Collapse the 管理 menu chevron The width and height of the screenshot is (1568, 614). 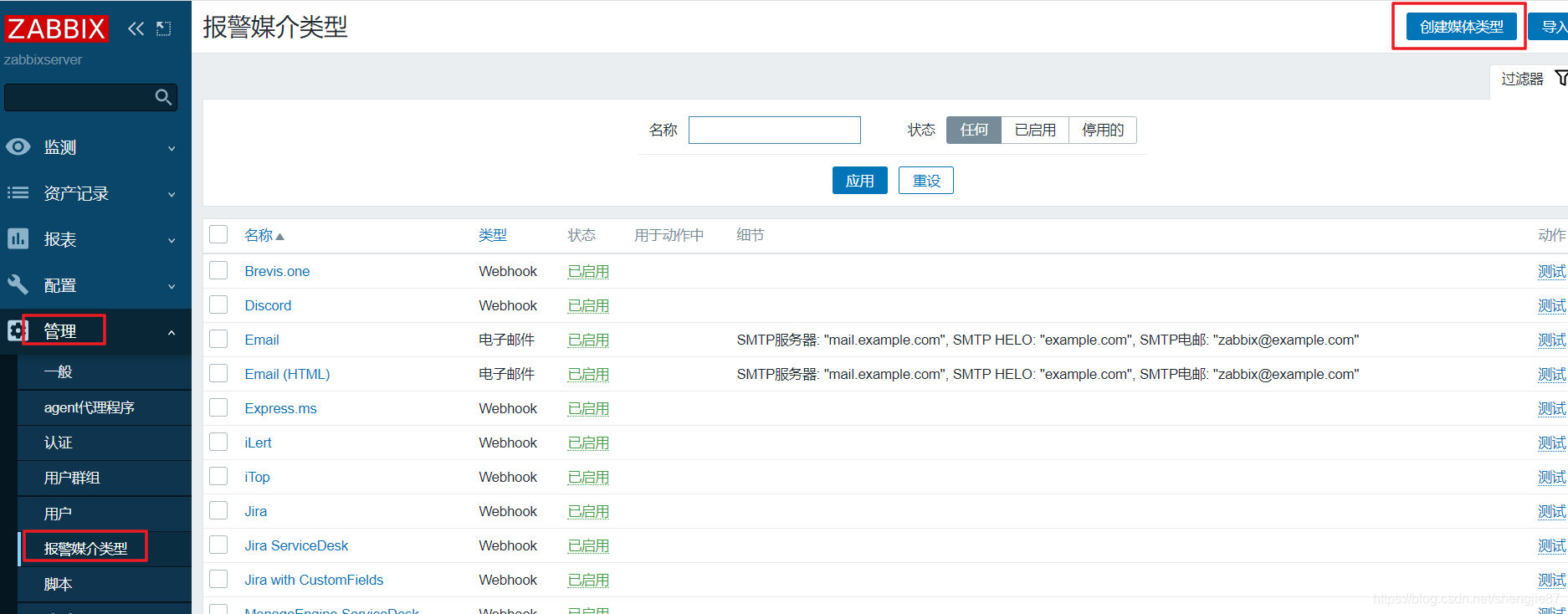[172, 332]
